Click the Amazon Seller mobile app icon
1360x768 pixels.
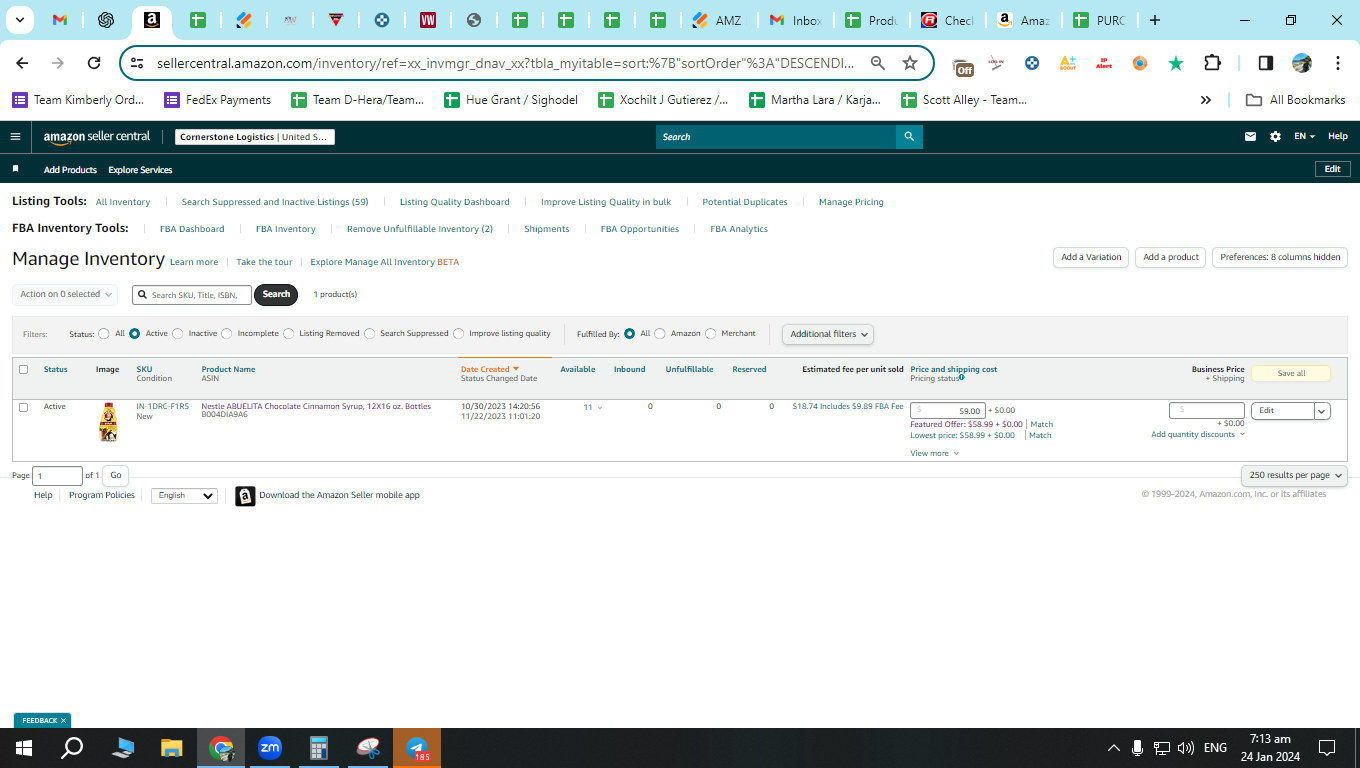(245, 496)
